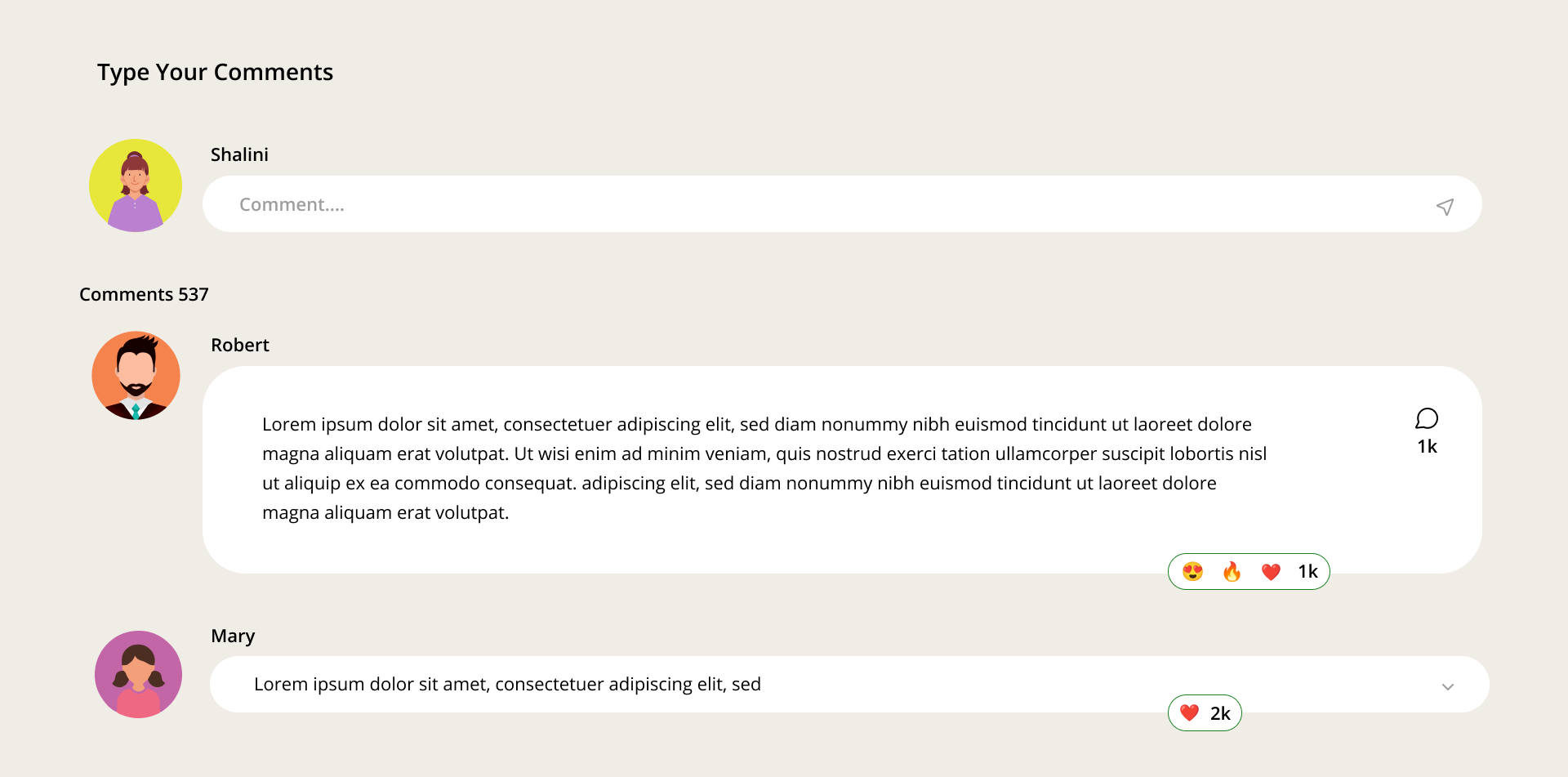Image resolution: width=1568 pixels, height=777 pixels.
Task: Focus the Comment.... text field
Action: click(x=842, y=204)
